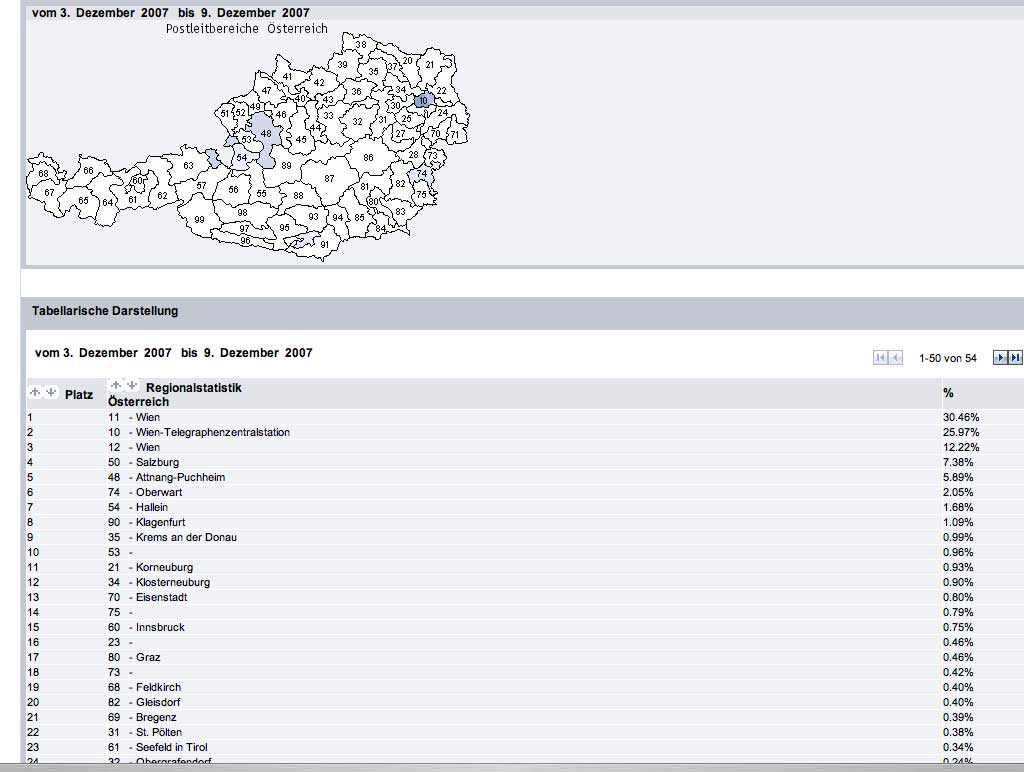Click postal region 99 on the map
This screenshot has width=1024, height=772.
tap(199, 220)
